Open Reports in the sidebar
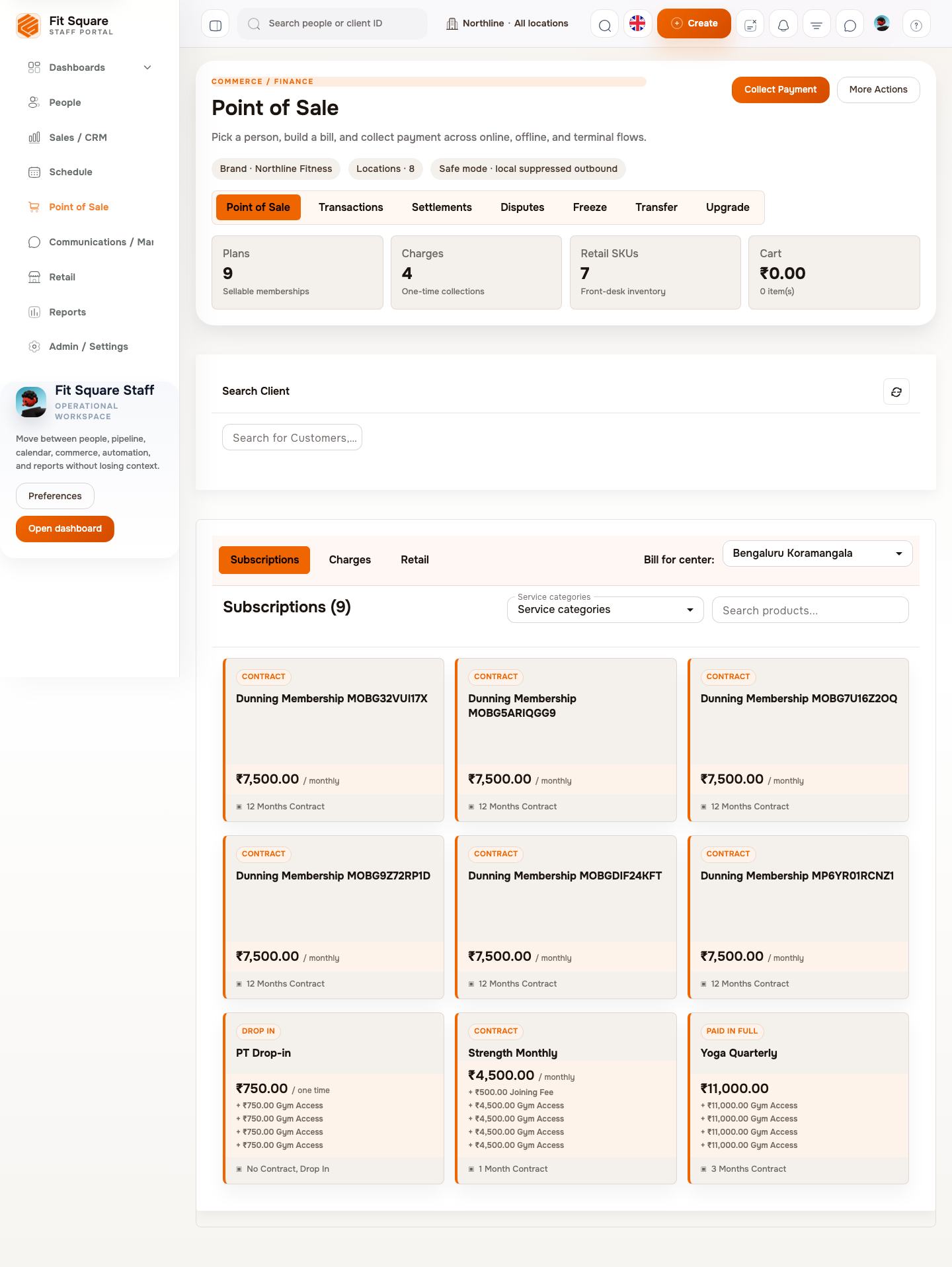The height and width of the screenshot is (1267, 952). 90,312
